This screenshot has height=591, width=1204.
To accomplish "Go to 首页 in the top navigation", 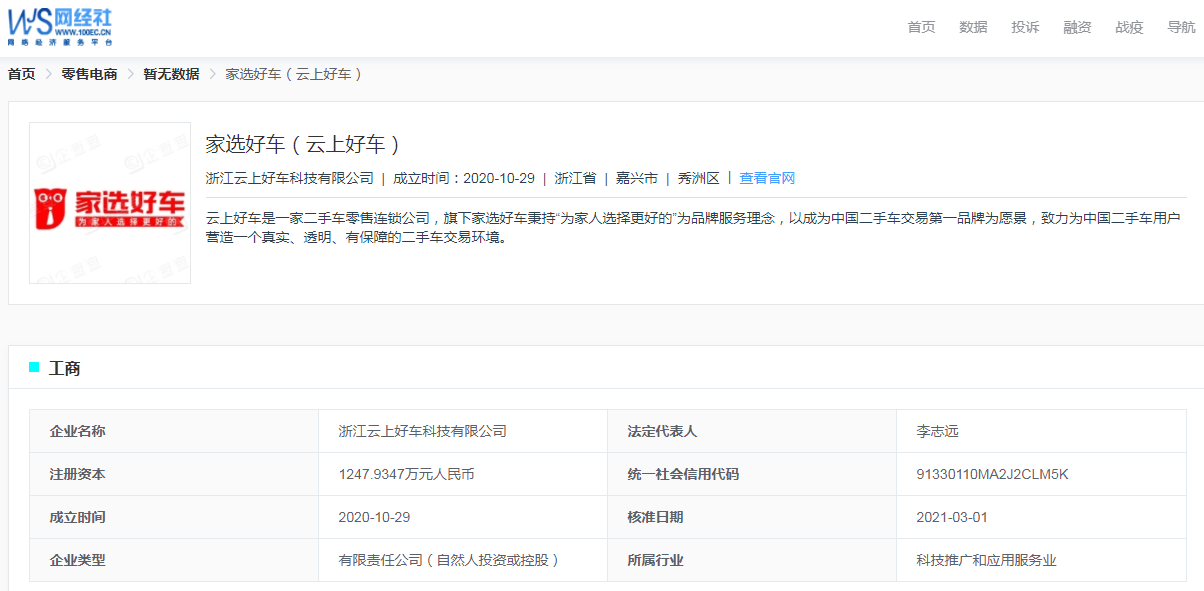I will point(921,27).
